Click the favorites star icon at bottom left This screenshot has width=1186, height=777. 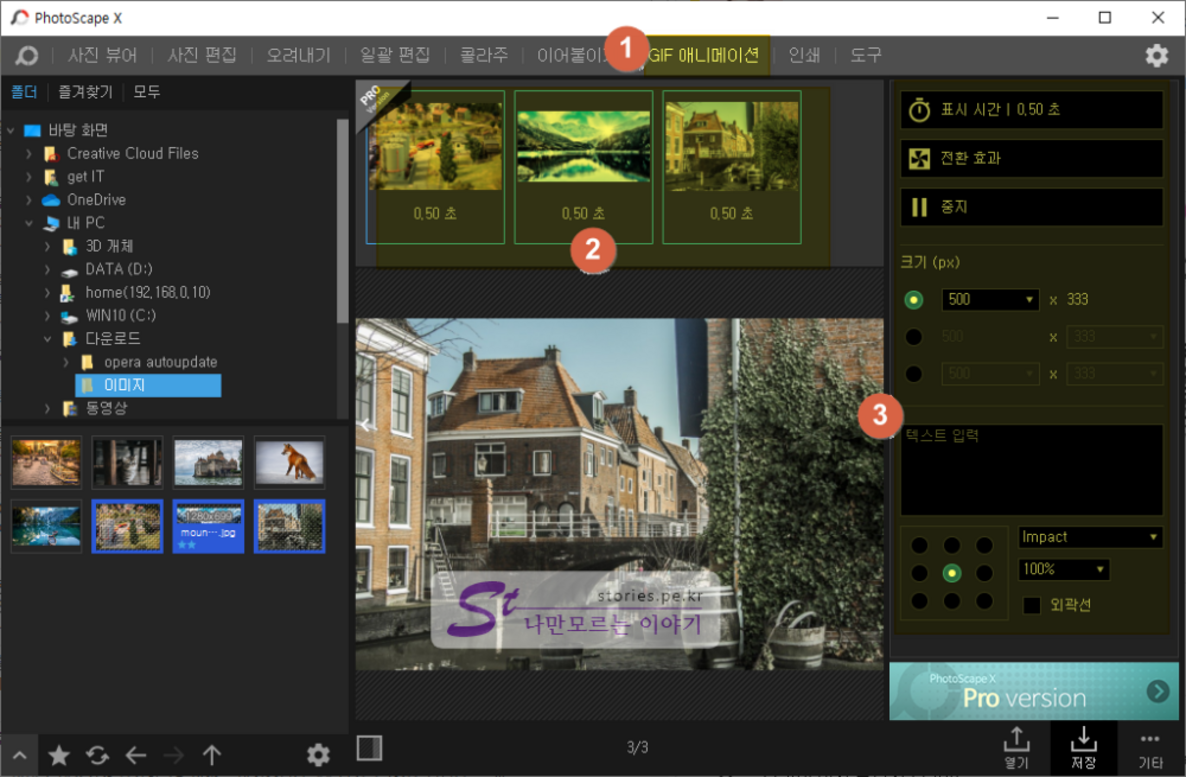59,756
